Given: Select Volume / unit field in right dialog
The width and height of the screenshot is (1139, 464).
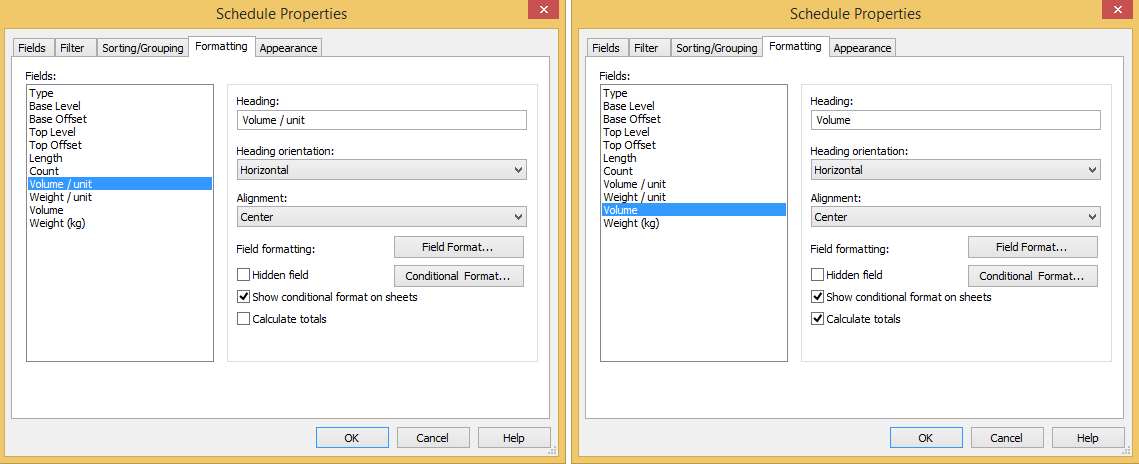Looking at the screenshot, I should 694,184.
